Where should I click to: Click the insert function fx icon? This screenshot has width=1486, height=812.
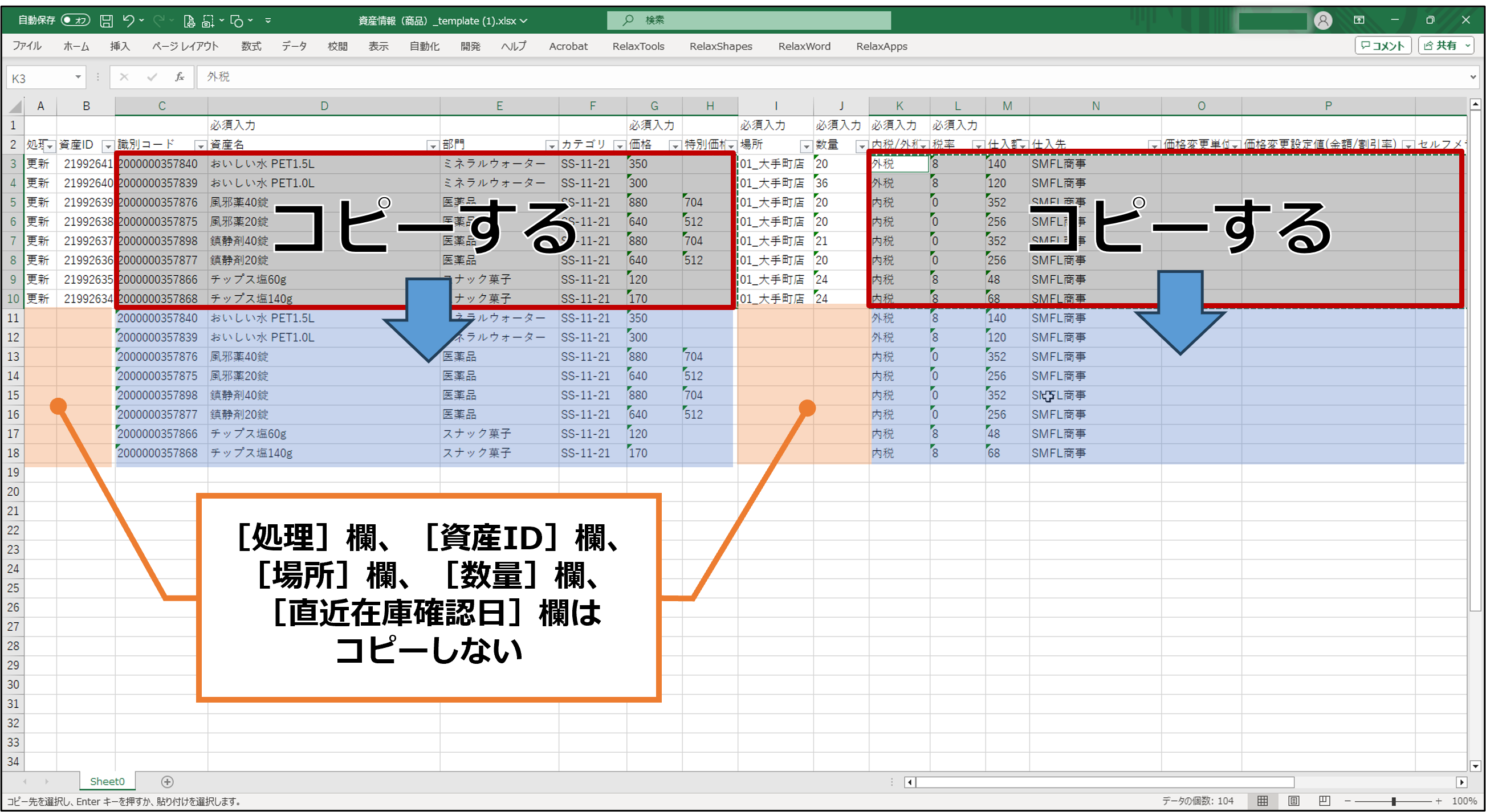point(180,77)
